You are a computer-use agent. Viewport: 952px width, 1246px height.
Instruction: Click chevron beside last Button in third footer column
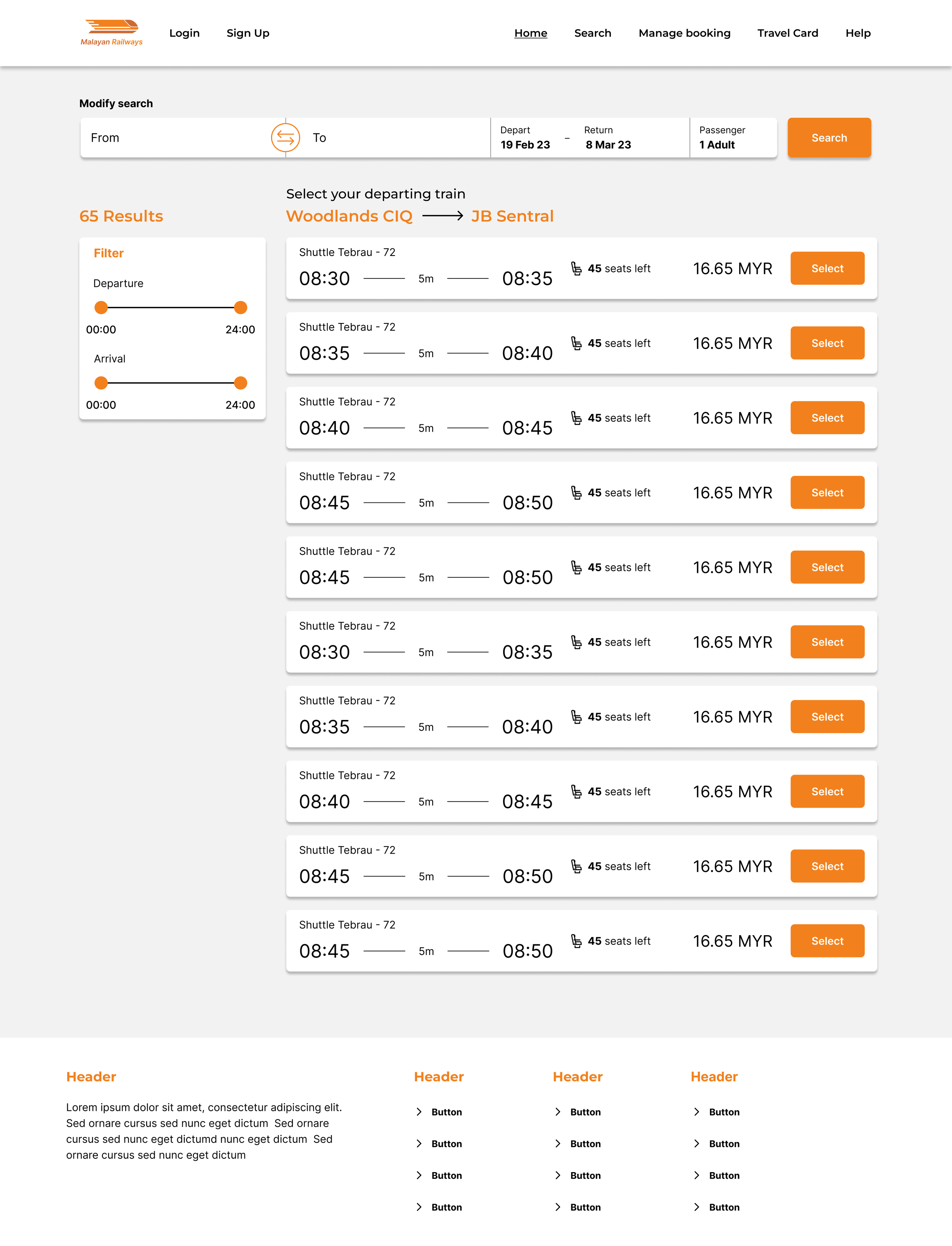696,1207
